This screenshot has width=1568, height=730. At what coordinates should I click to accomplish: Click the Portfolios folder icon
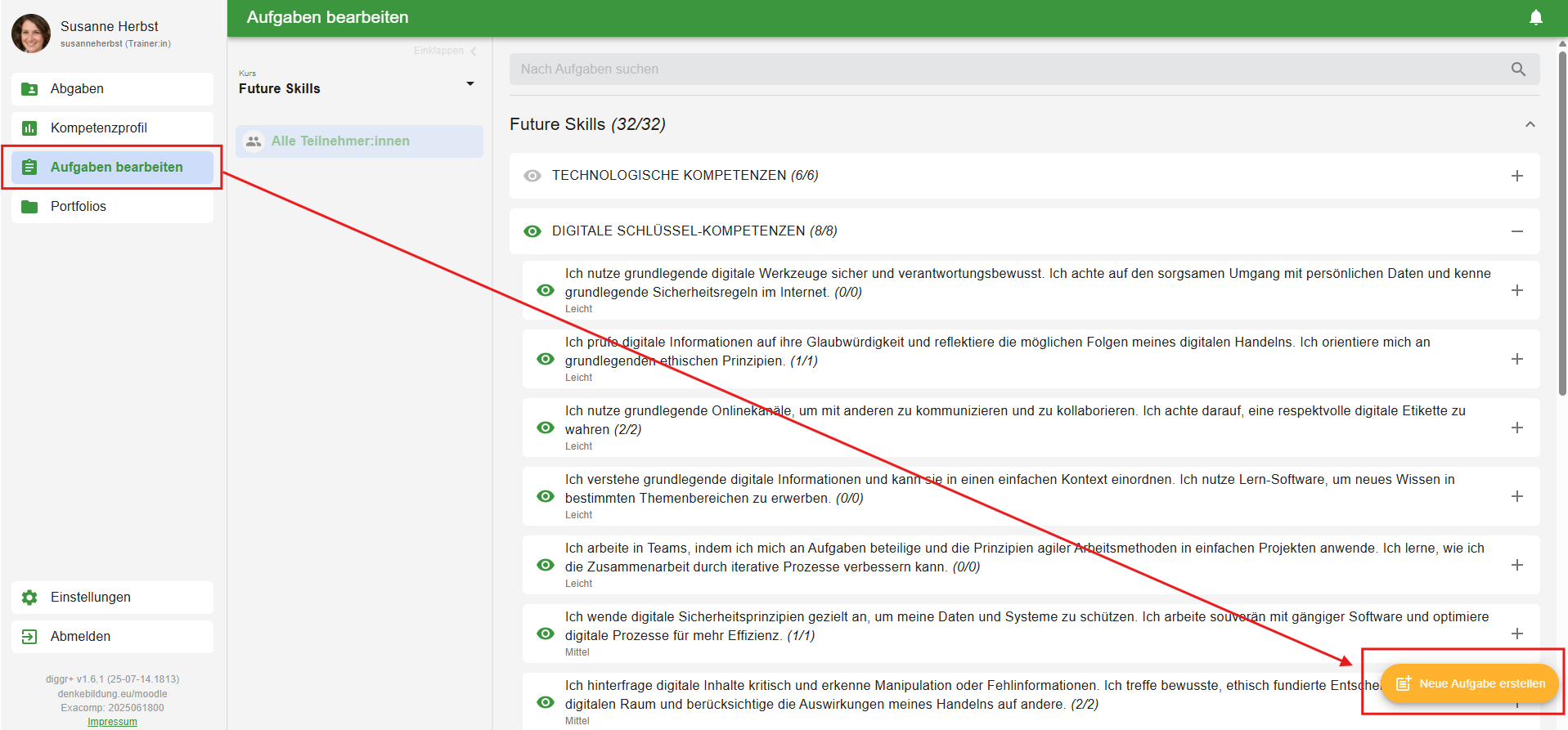29,207
